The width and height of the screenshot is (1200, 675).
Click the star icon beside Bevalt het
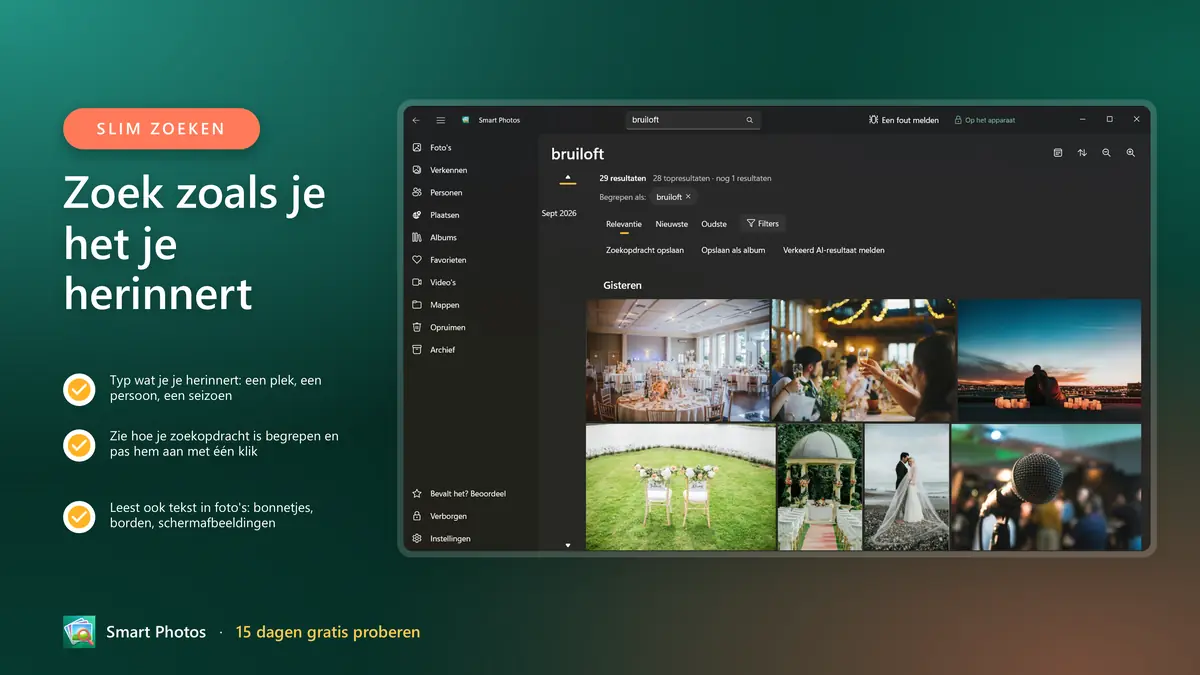417,494
